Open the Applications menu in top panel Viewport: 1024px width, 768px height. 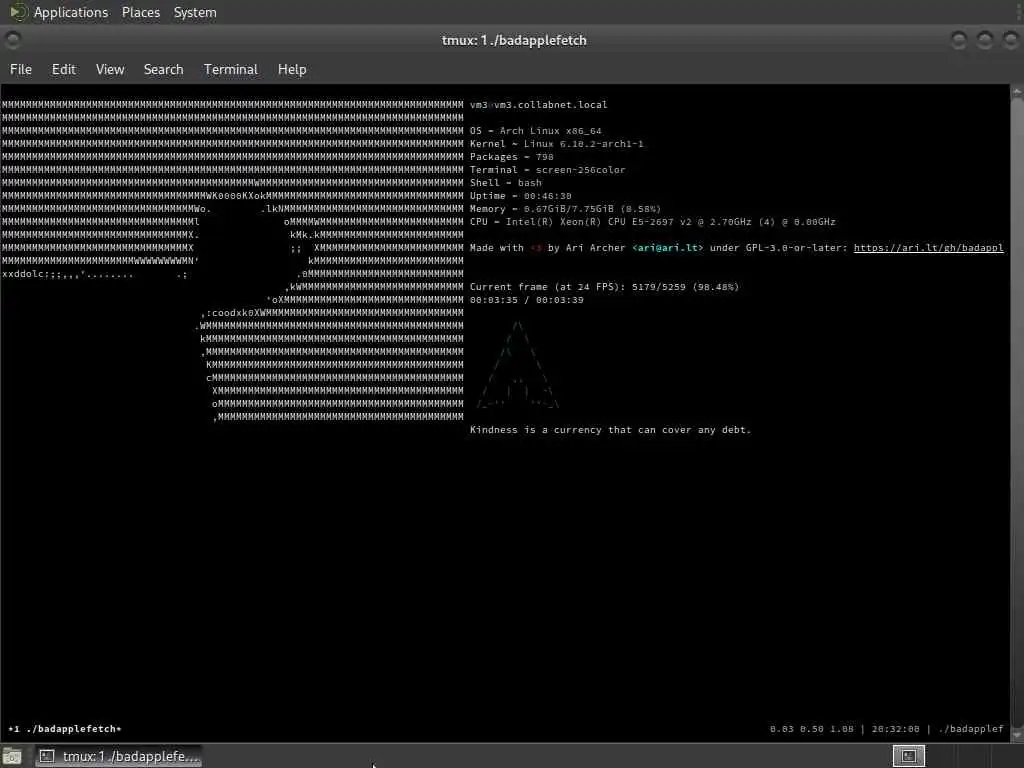(71, 12)
